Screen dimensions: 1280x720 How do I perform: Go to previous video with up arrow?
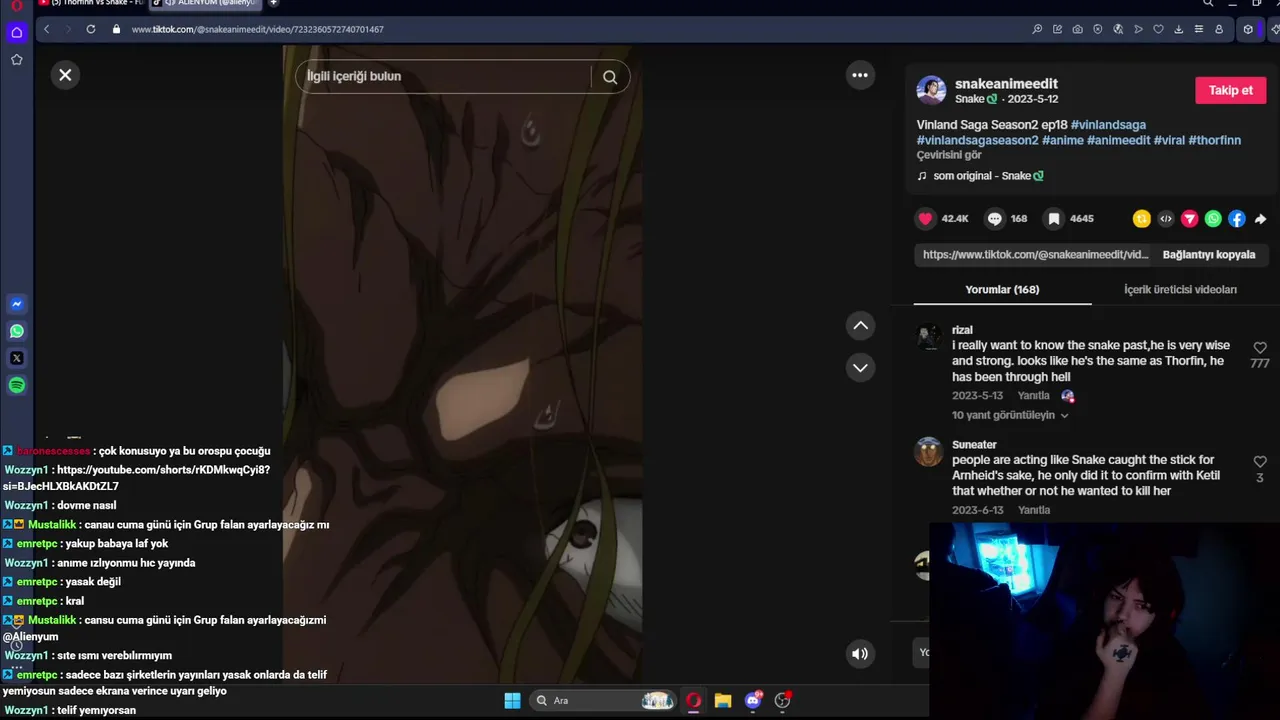pos(860,326)
